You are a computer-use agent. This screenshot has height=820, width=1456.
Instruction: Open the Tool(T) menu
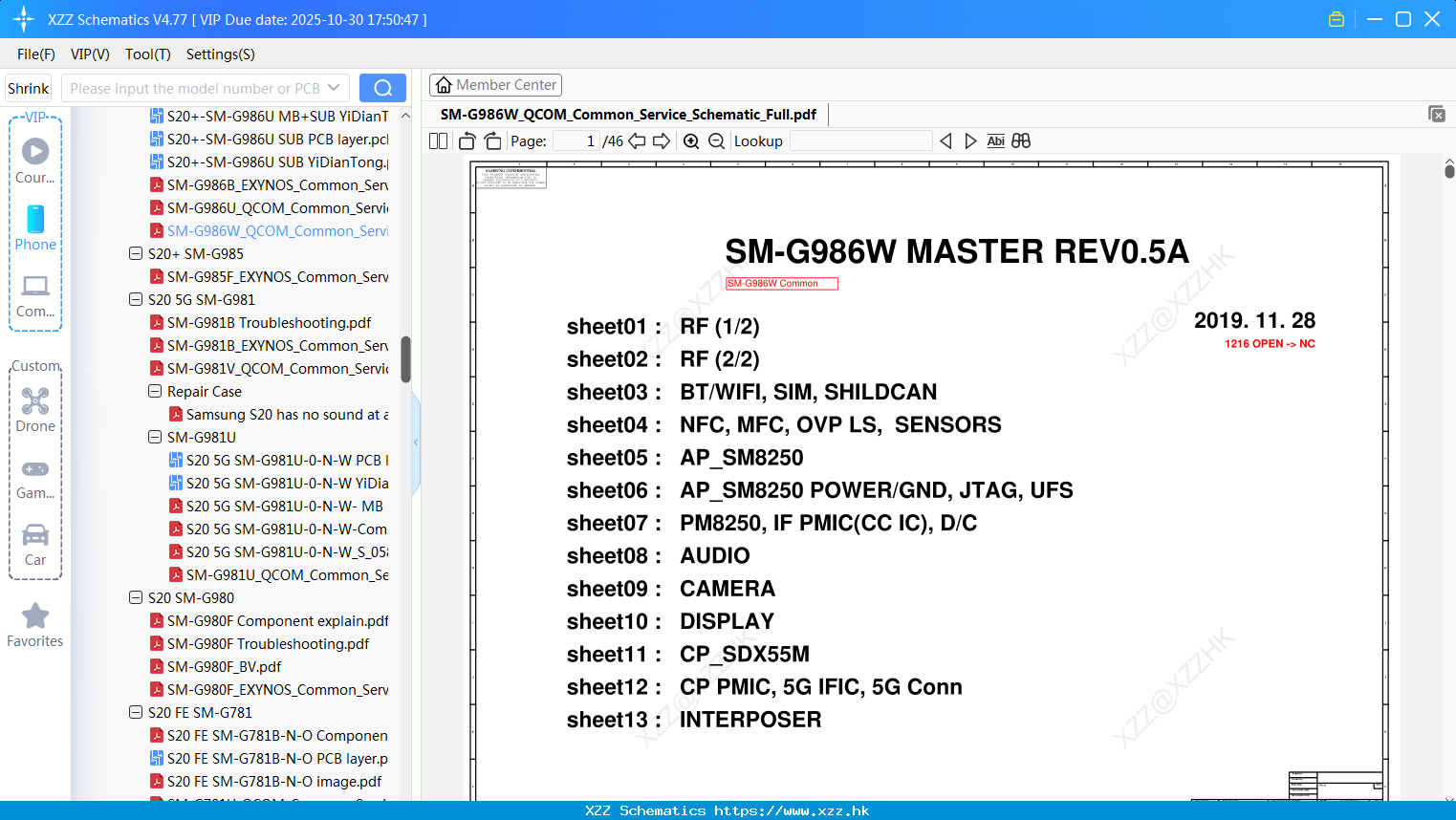pos(148,54)
